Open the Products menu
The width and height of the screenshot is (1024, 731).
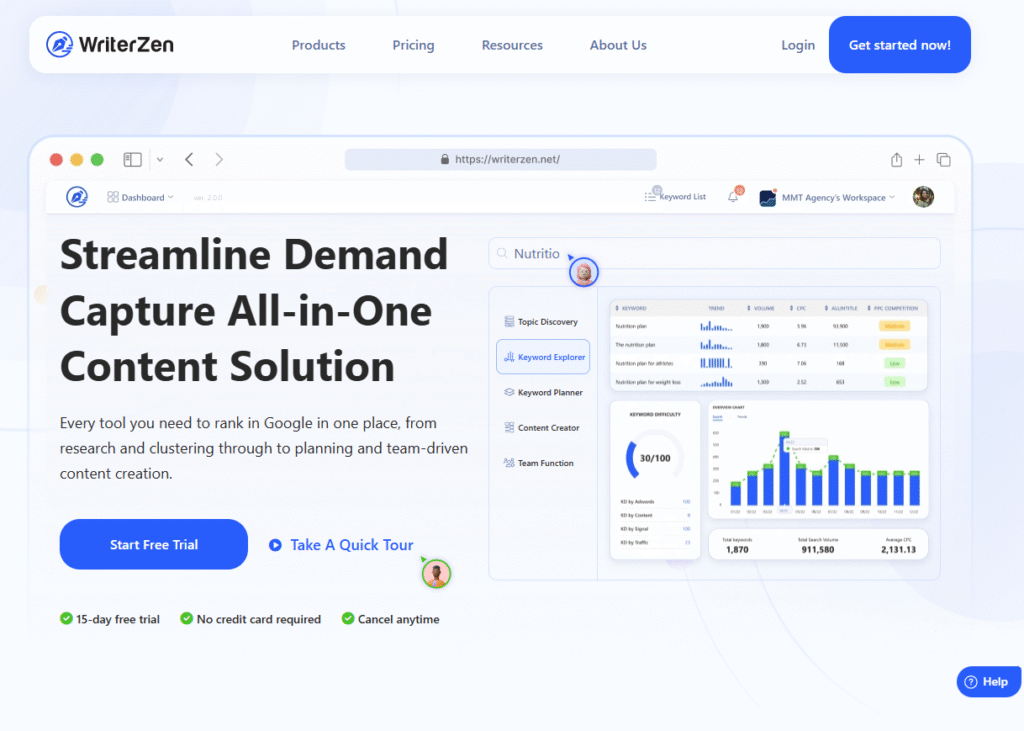point(318,45)
